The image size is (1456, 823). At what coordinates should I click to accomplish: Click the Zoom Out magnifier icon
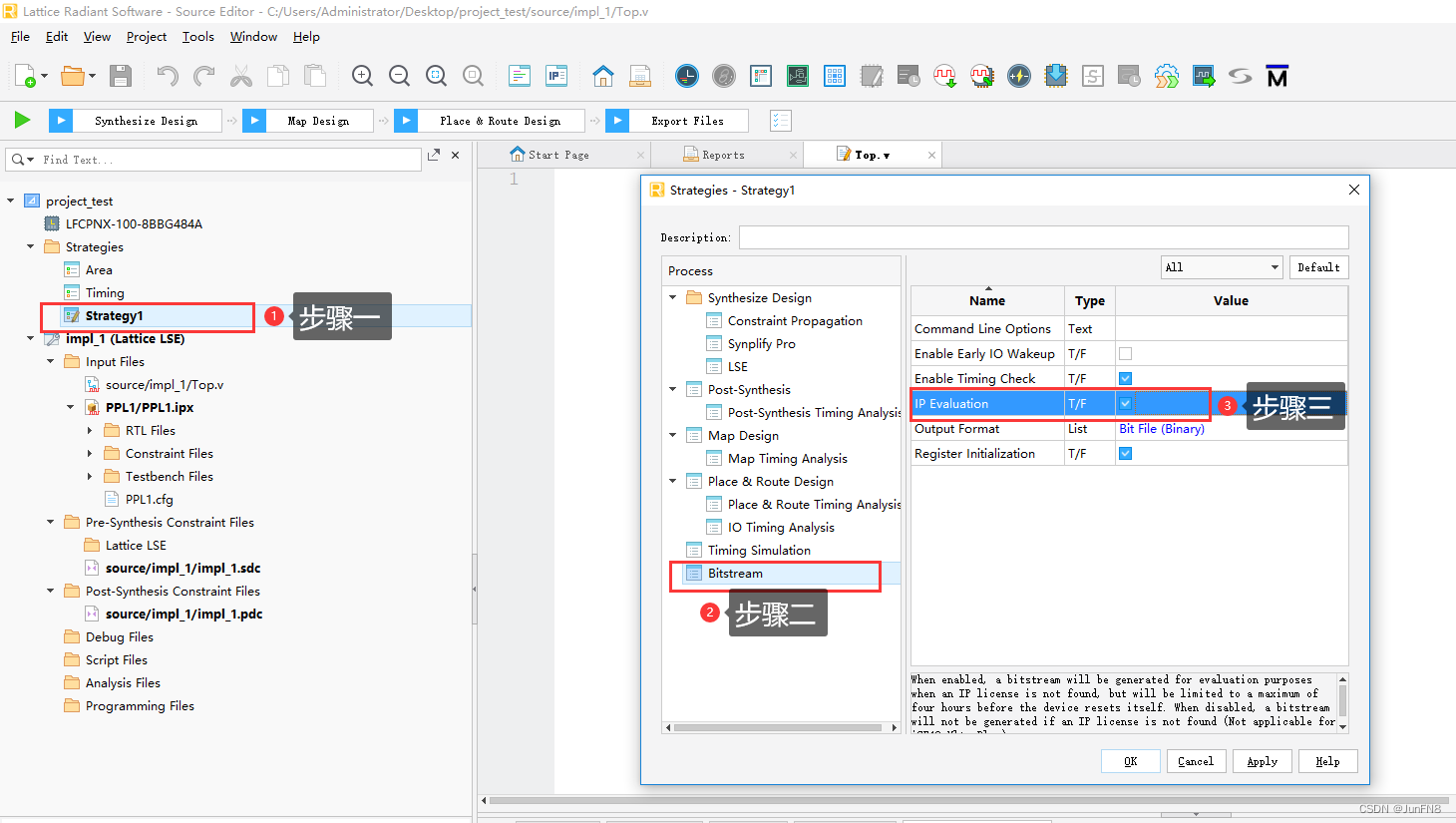tap(400, 76)
